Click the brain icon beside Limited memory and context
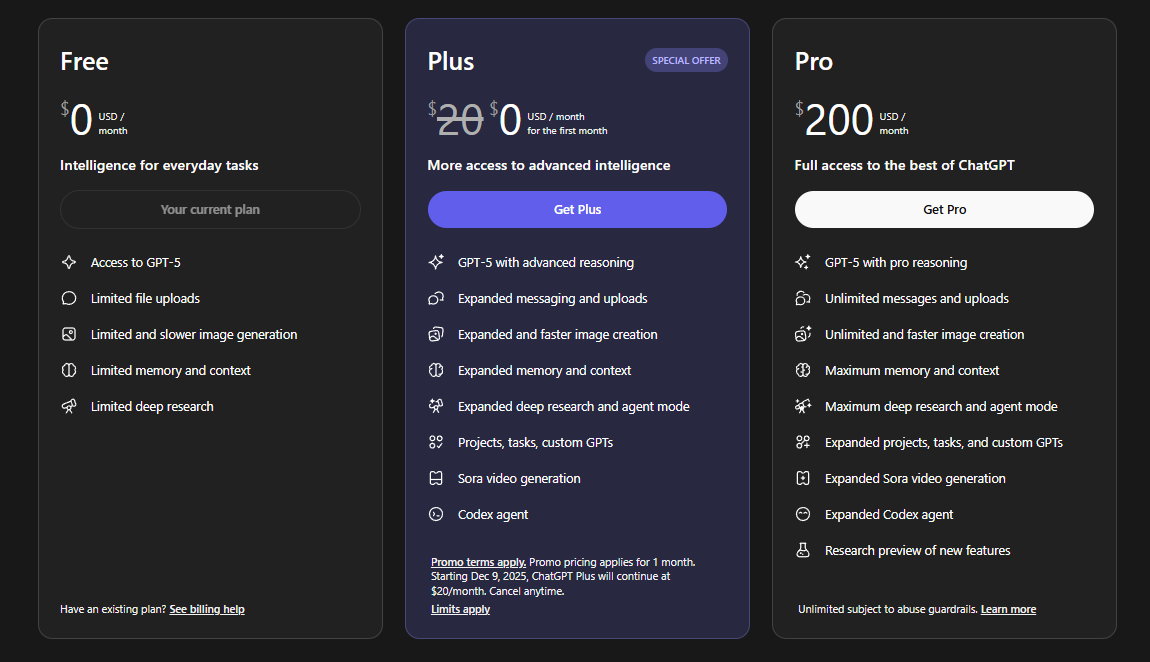The image size is (1150, 662). click(x=69, y=371)
